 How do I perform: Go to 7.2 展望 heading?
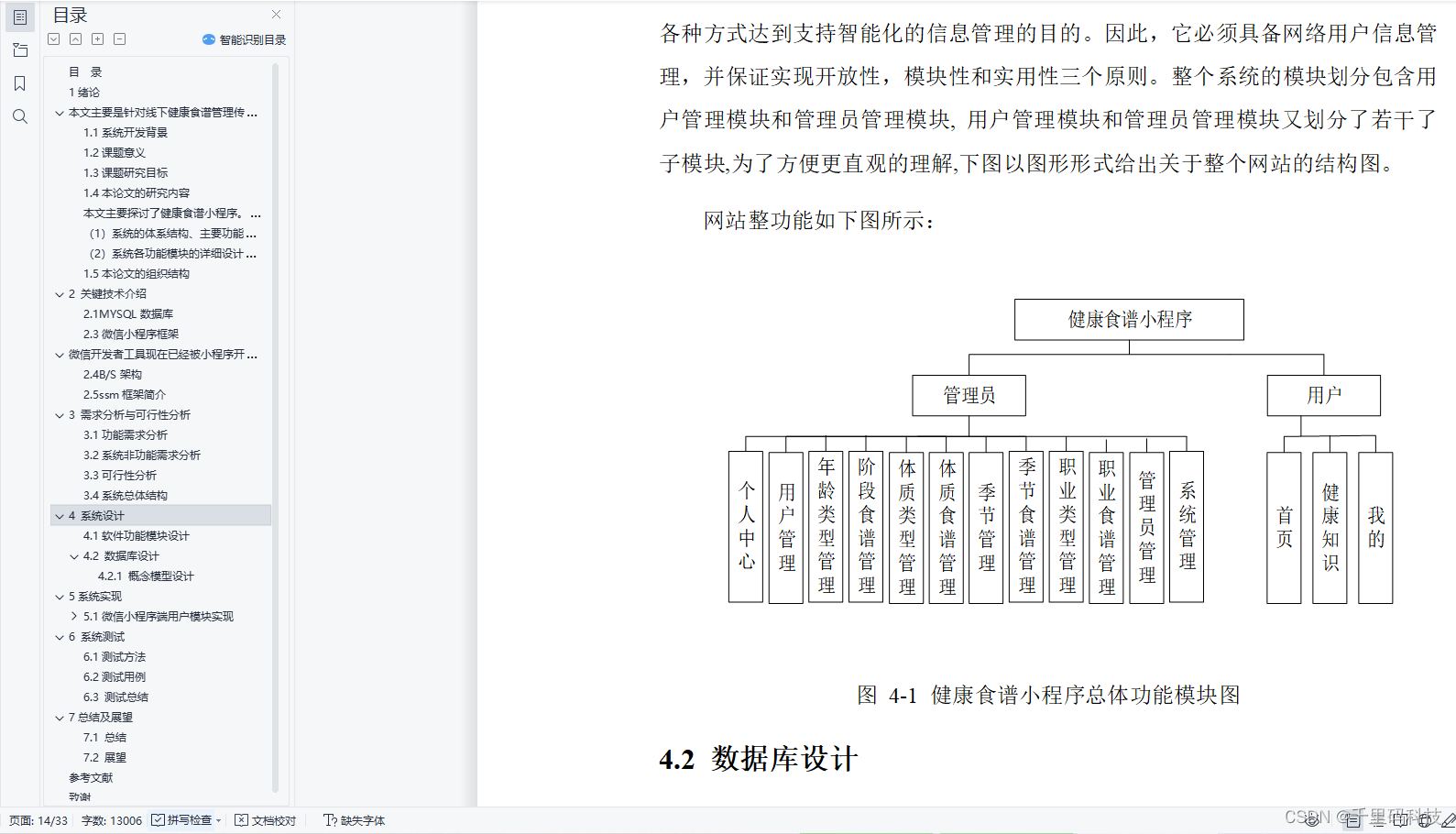[x=104, y=758]
